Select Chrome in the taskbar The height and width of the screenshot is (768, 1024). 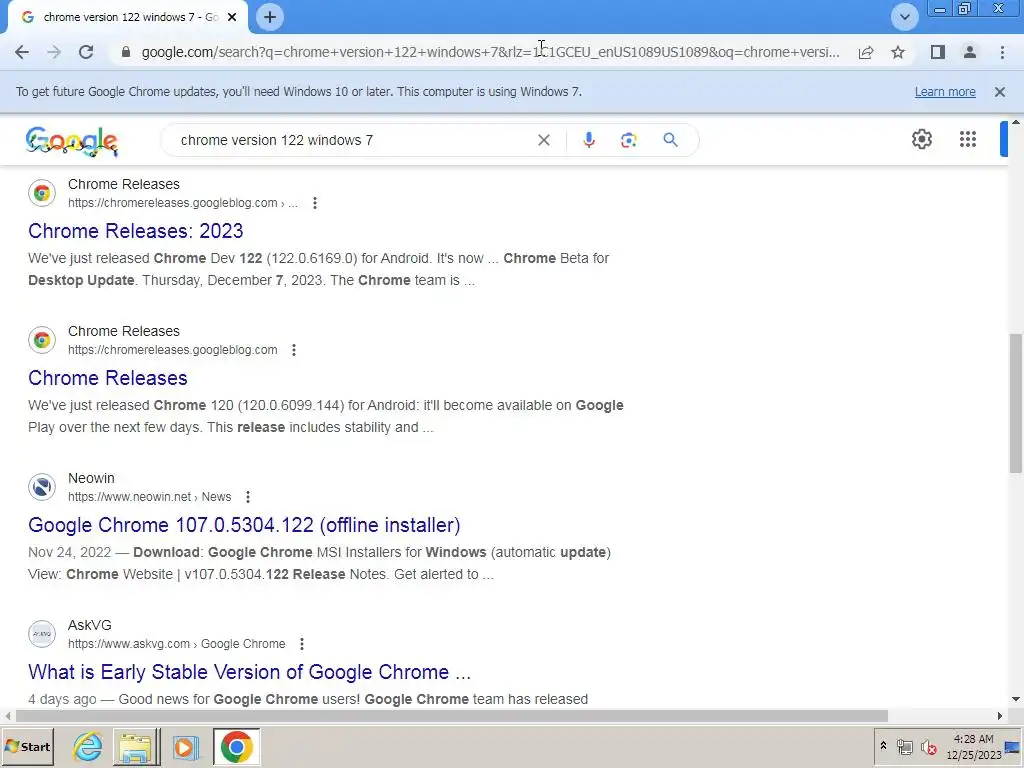(x=236, y=746)
